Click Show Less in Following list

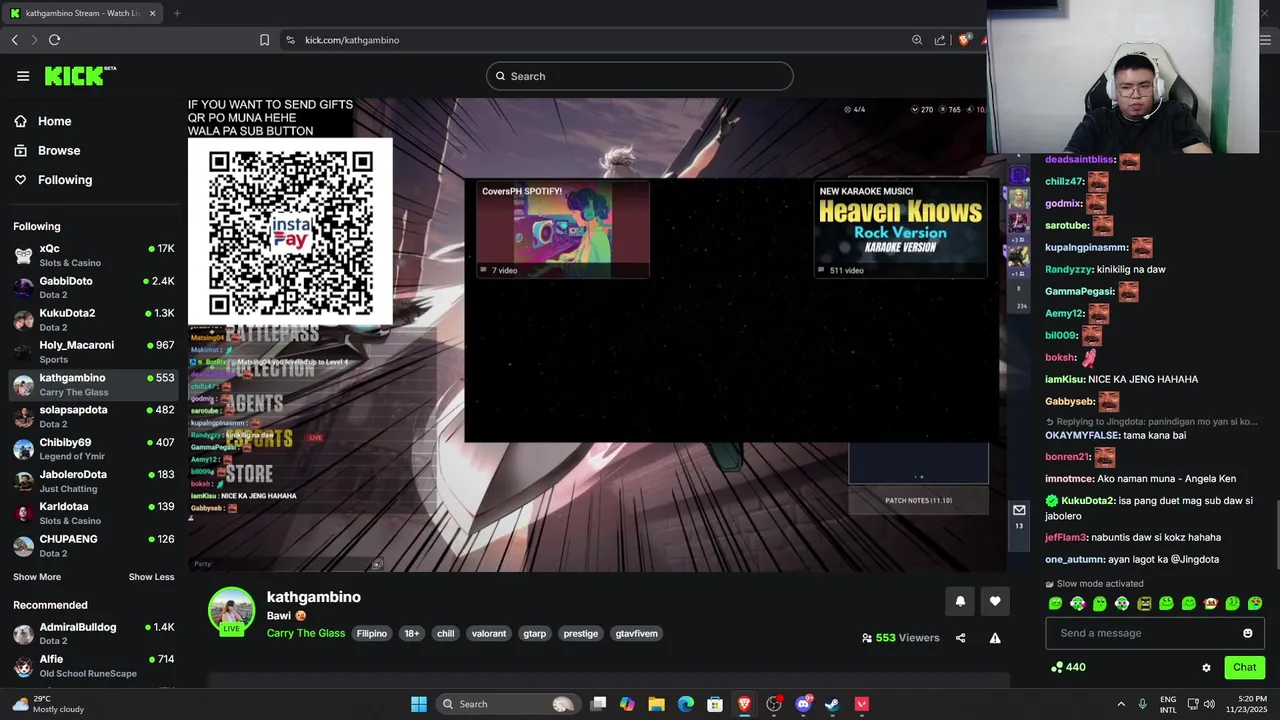(151, 577)
